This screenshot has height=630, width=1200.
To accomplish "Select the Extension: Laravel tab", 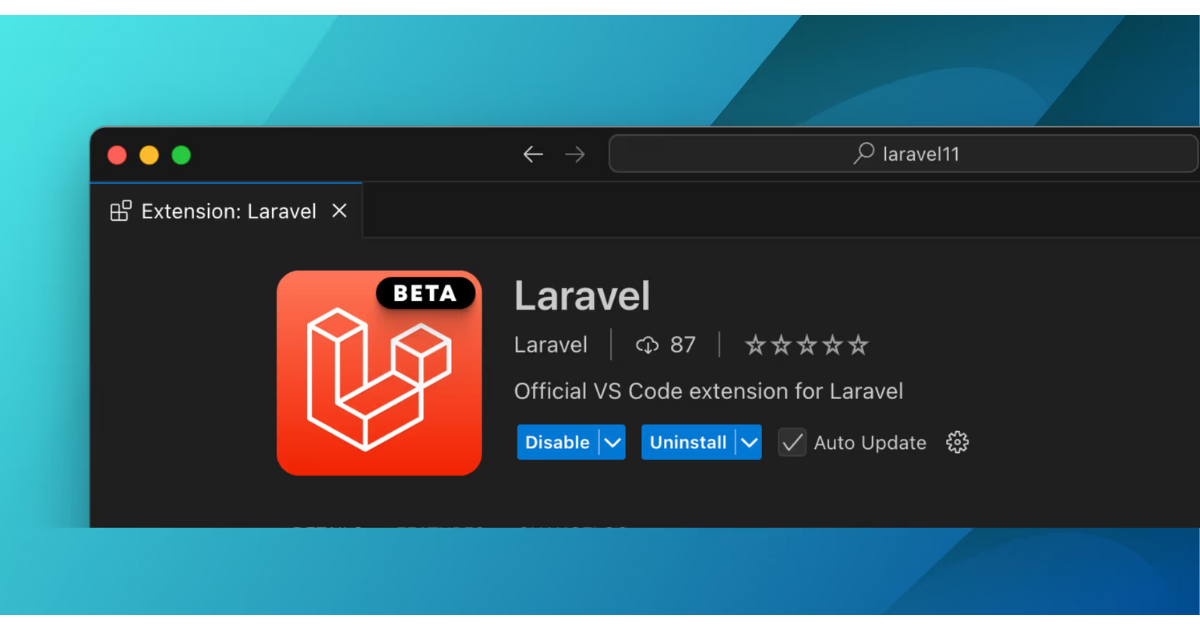I will 225,210.
